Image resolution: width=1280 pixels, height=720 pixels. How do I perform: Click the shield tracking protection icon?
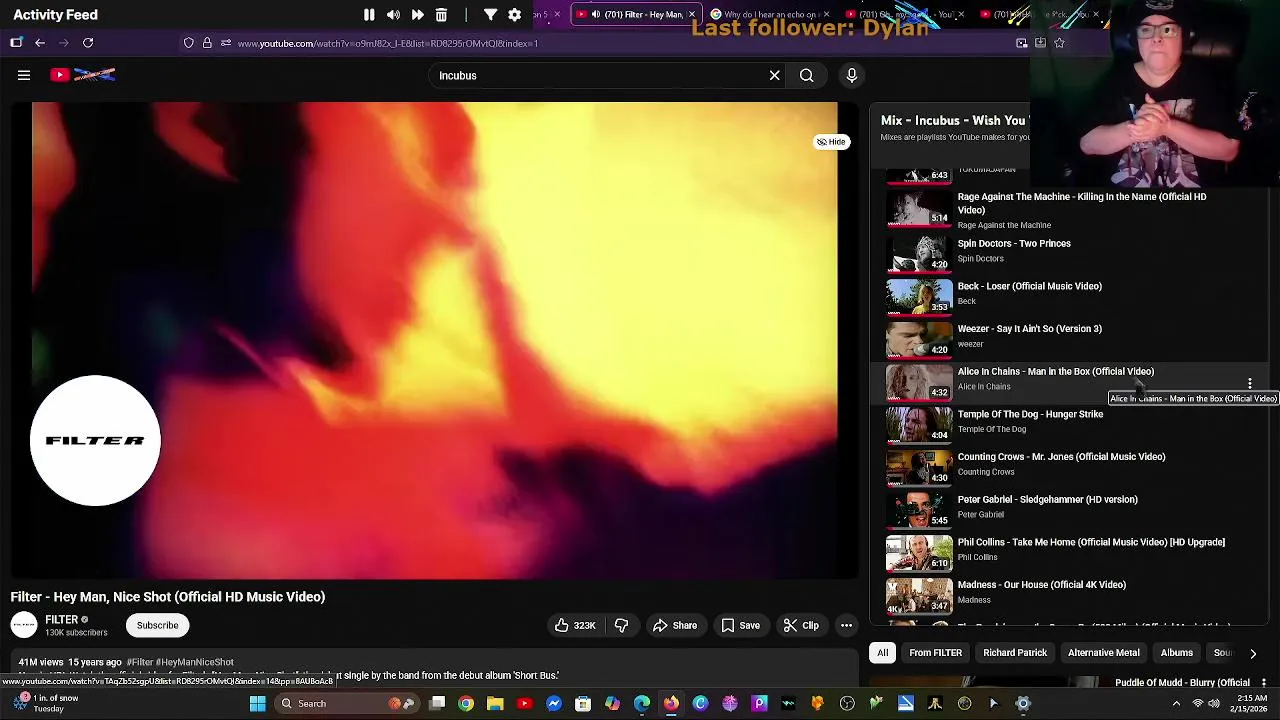pyautogui.click(x=188, y=43)
